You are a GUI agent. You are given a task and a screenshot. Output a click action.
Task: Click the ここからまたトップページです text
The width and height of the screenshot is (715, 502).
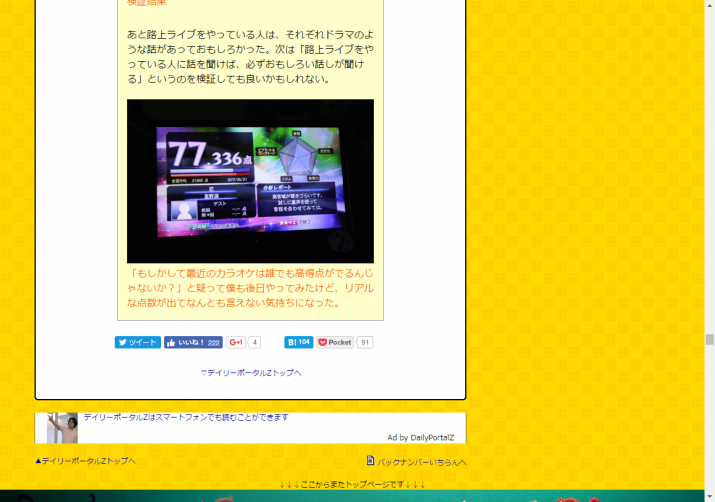pyautogui.click(x=352, y=484)
